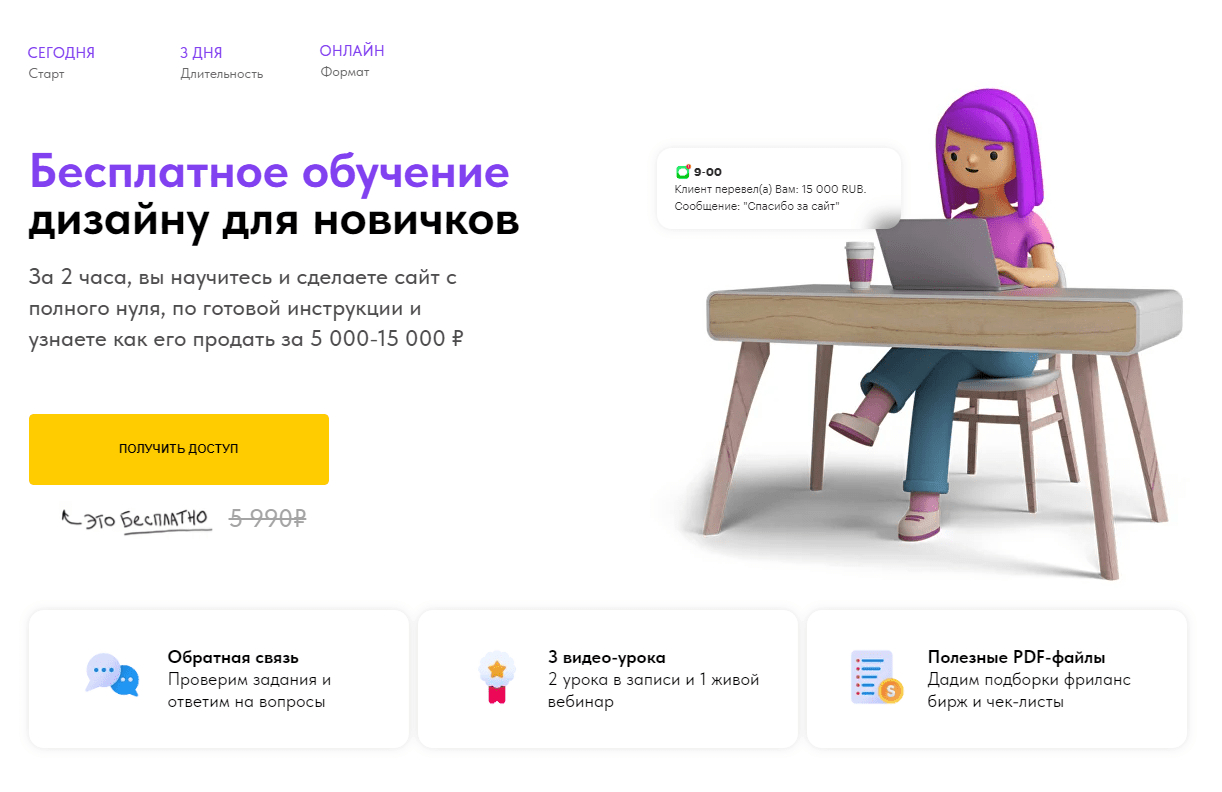Select the ОНЛАЙН format label
Image resolution: width=1222 pixels, height=792 pixels.
point(352,51)
